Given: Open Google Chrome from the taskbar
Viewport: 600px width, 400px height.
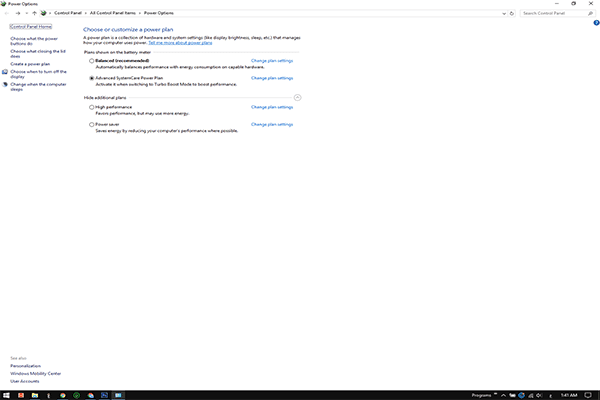Looking at the screenshot, I should pos(62,395).
